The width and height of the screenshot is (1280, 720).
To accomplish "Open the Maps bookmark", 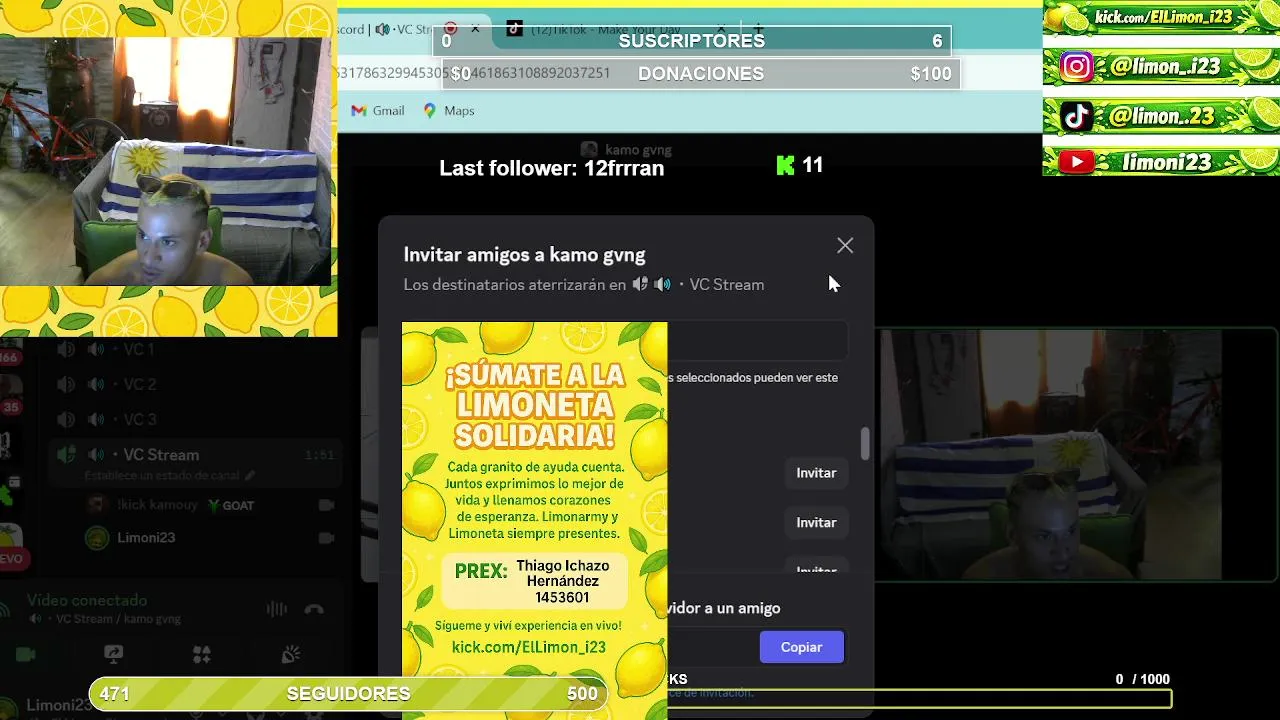I will tap(449, 111).
